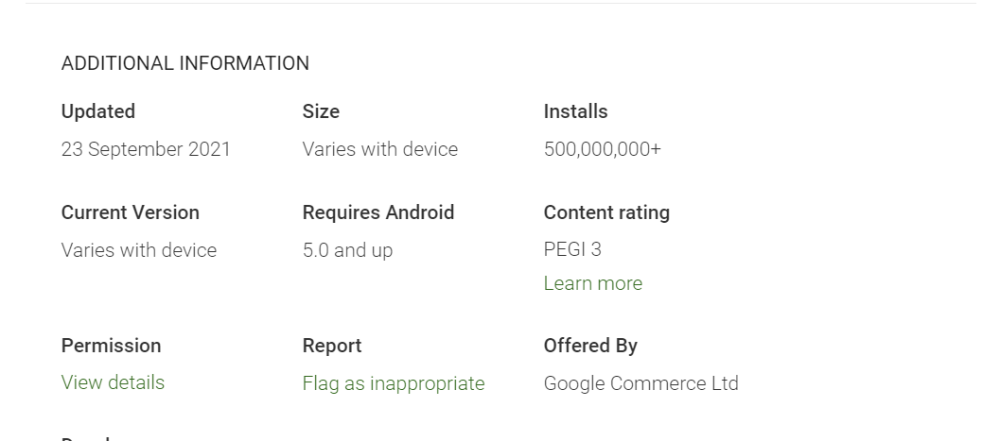The image size is (1000, 441).
Task: Click the Content rating label
Action: pyautogui.click(x=606, y=212)
